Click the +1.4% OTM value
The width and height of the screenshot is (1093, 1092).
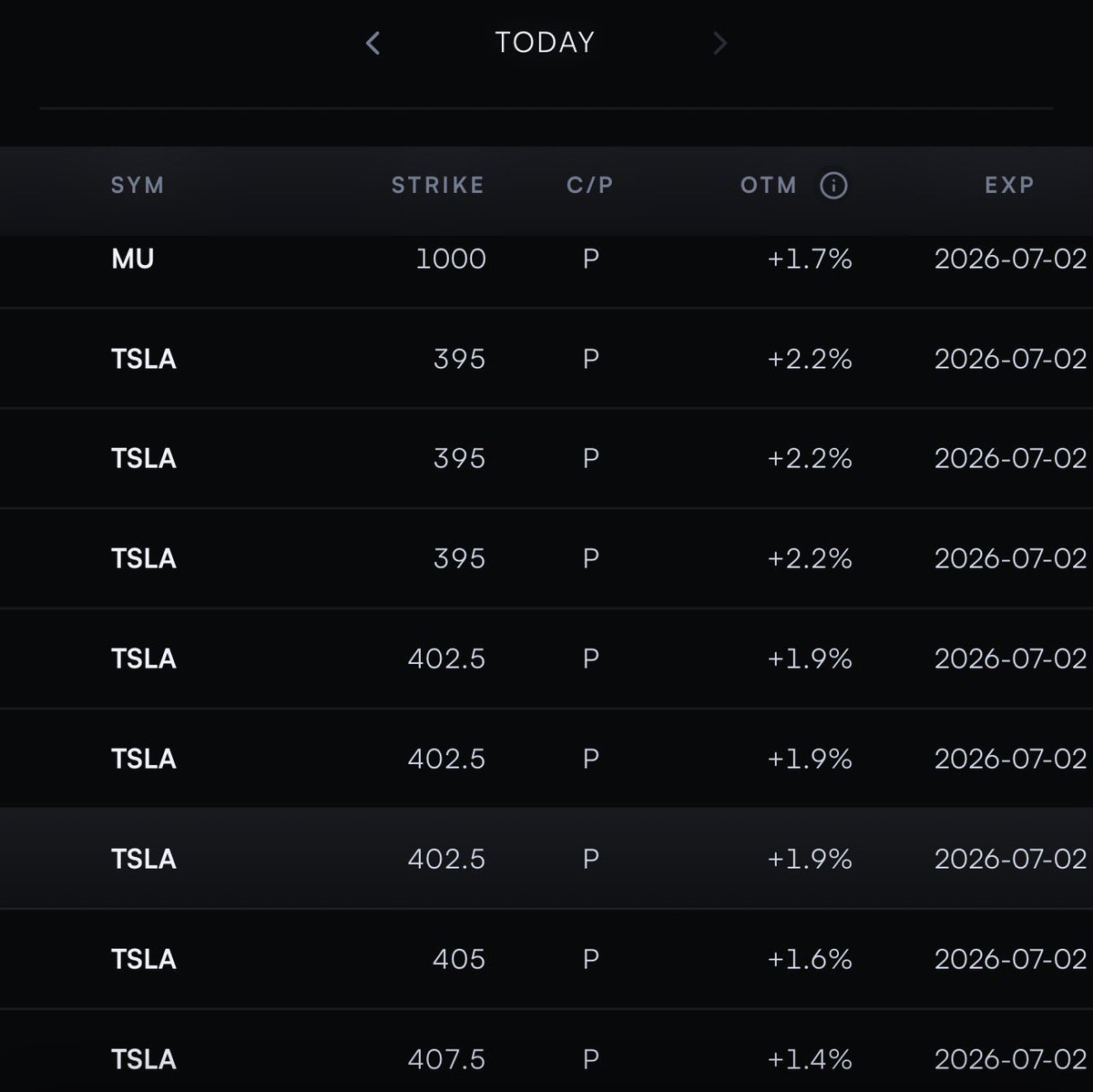point(810,1059)
